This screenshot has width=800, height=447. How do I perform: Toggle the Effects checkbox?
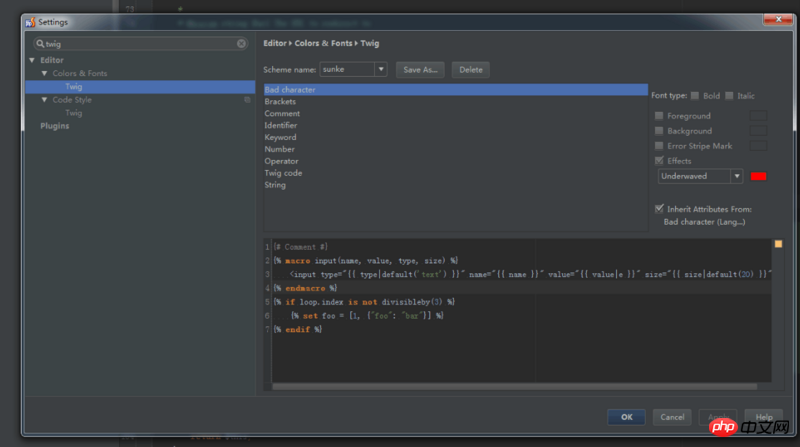(659, 161)
